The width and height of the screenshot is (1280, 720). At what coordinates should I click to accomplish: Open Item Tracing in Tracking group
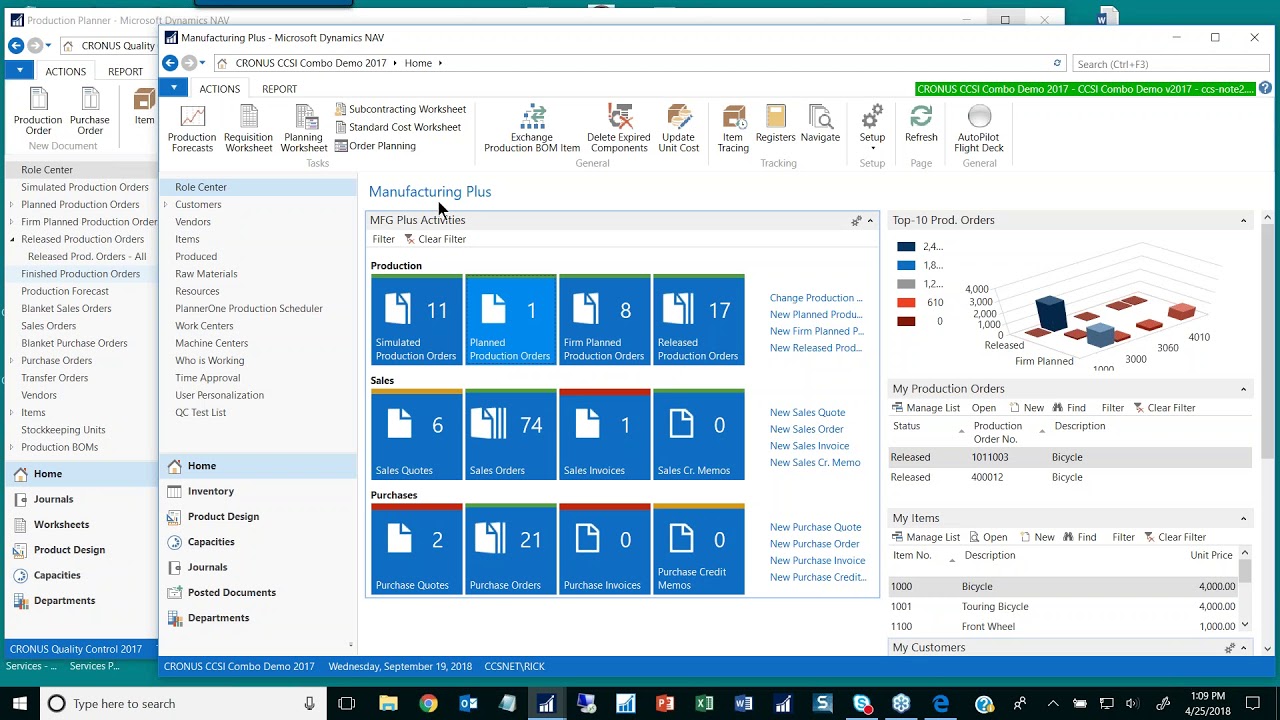coord(733,128)
